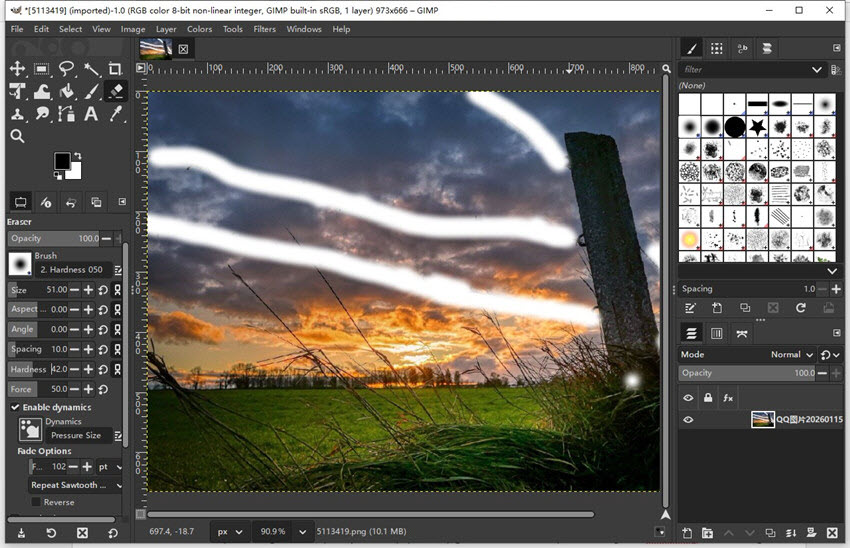Reset the brush Angle to default

tap(102, 330)
